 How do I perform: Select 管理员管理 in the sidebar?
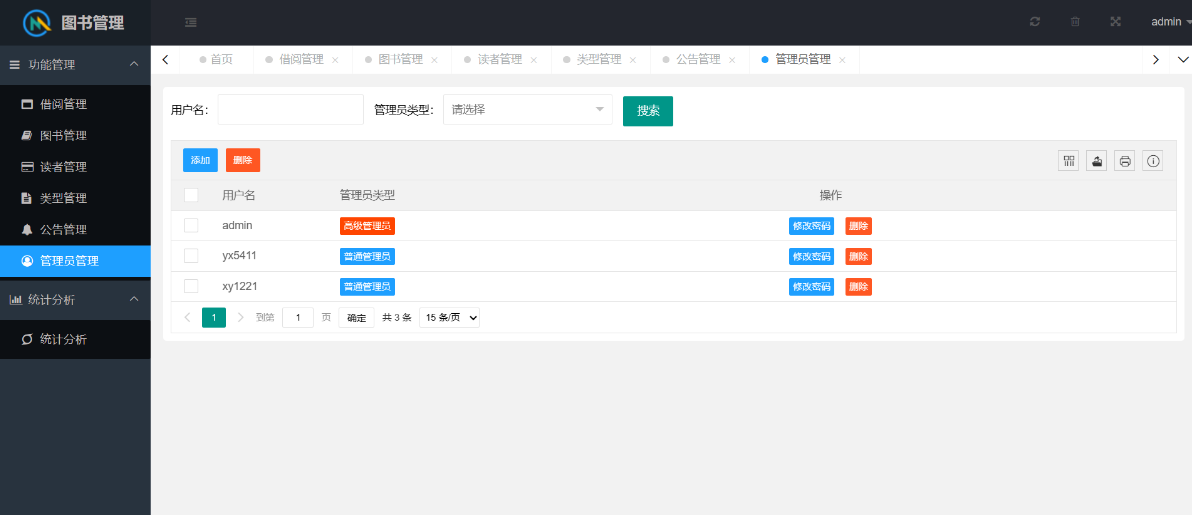75,261
